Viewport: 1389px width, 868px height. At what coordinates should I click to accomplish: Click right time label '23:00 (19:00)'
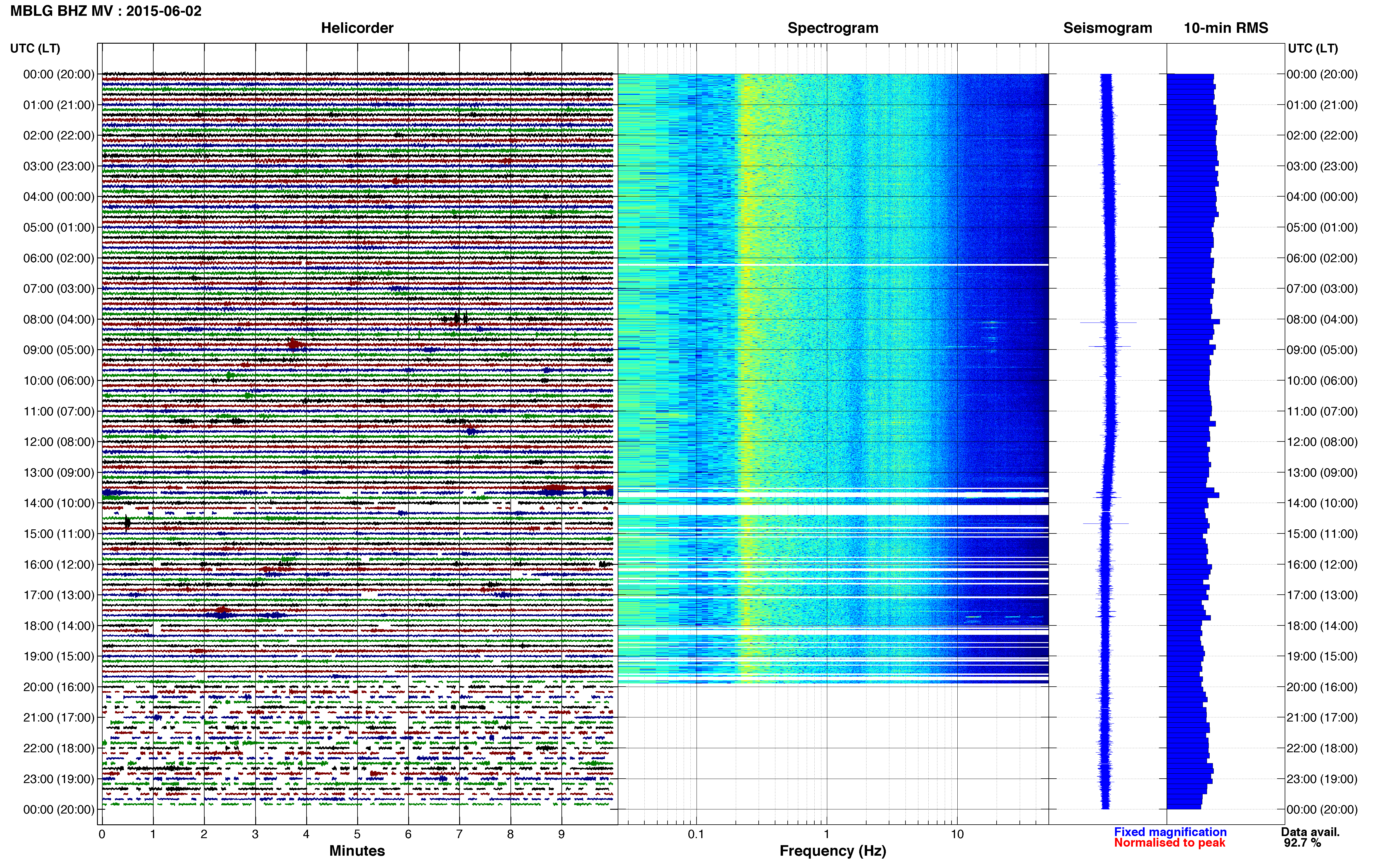[1322, 779]
